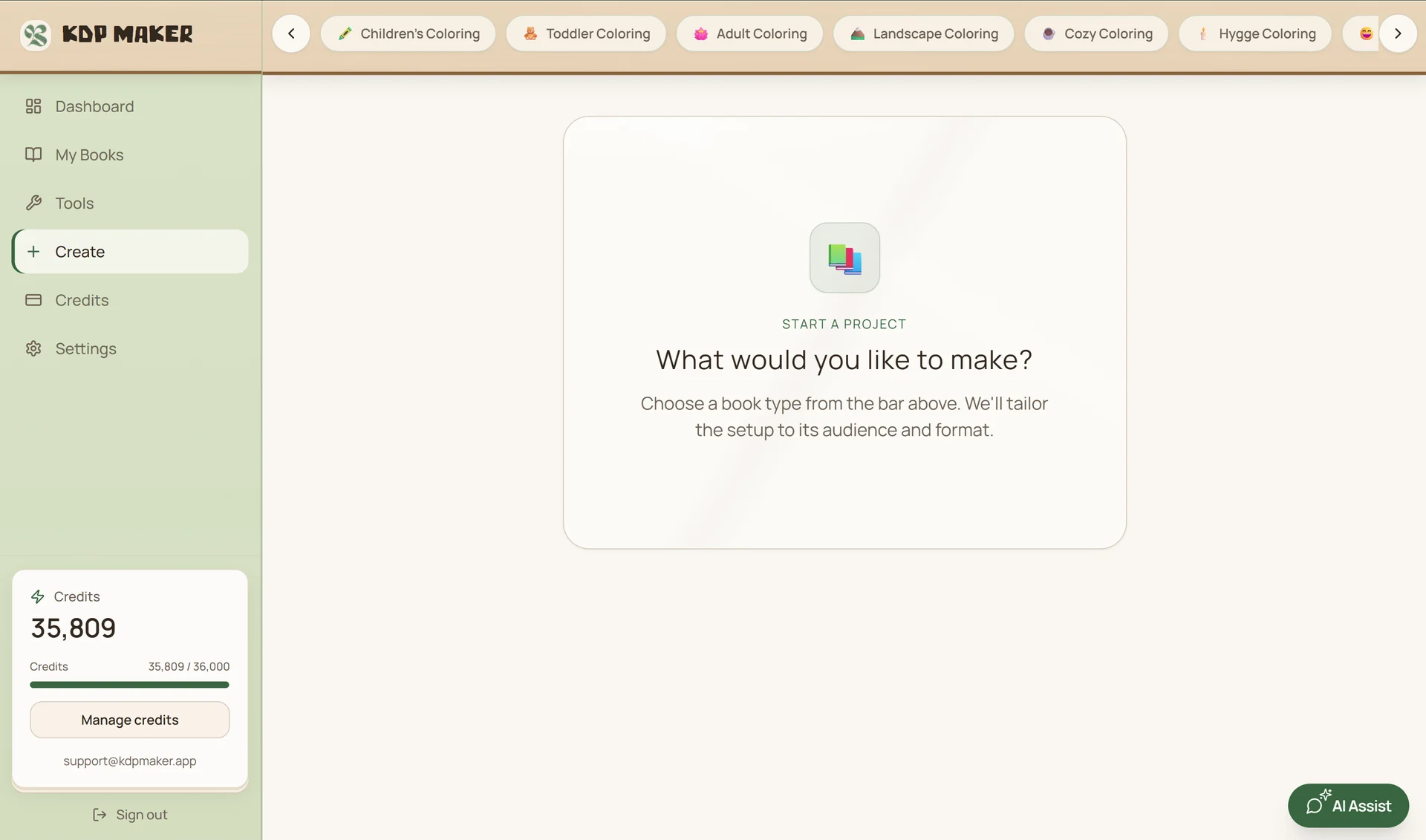Open the Dashboard page
Viewport: 1426px width, 840px height.
click(130, 106)
